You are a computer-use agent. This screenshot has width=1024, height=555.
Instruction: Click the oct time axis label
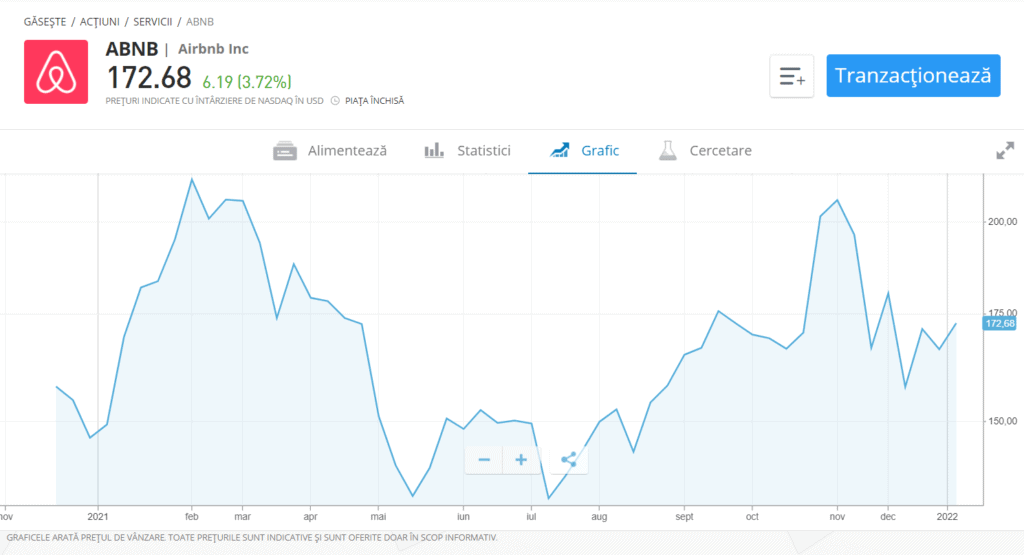(752, 516)
